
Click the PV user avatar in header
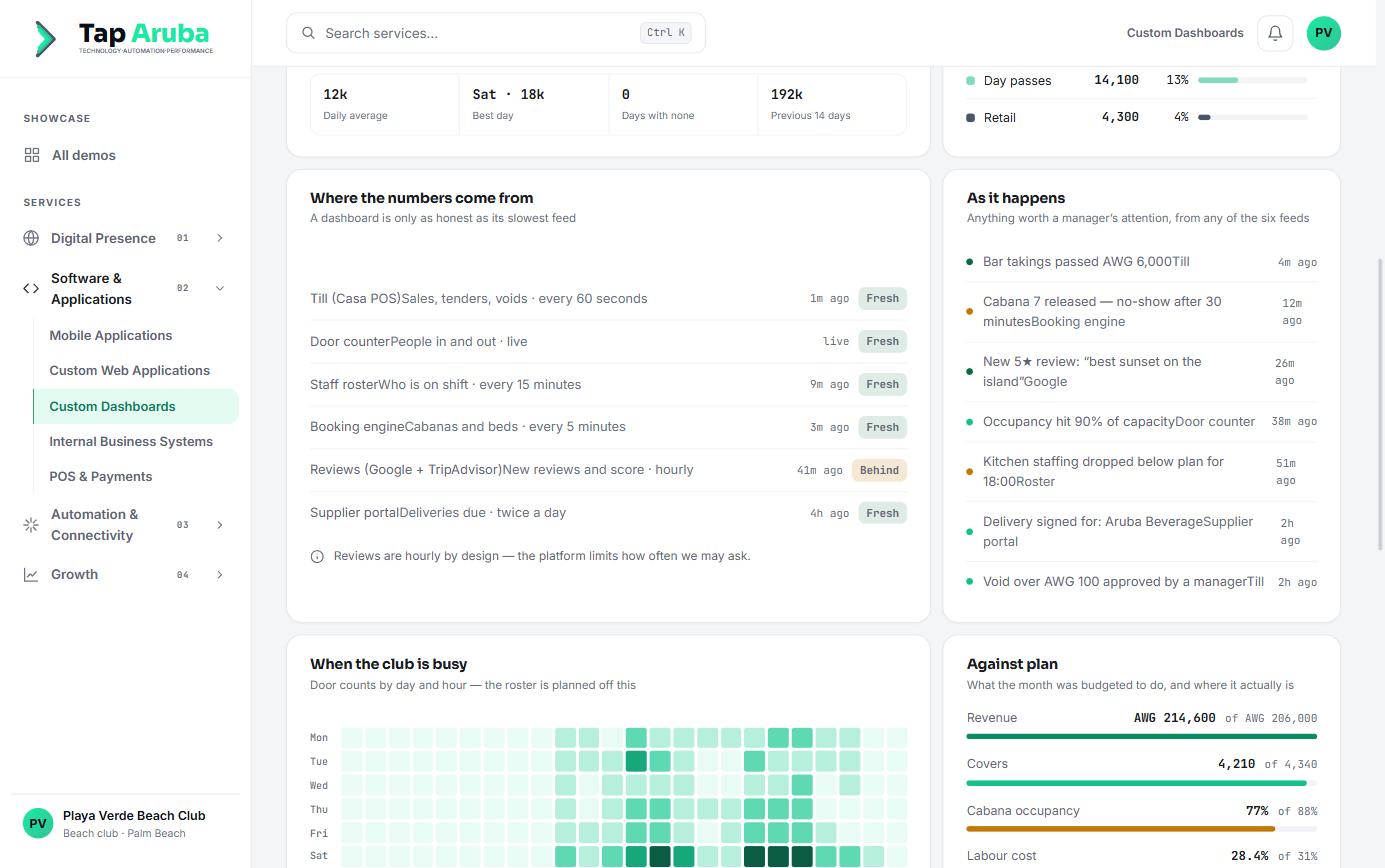pos(1324,33)
